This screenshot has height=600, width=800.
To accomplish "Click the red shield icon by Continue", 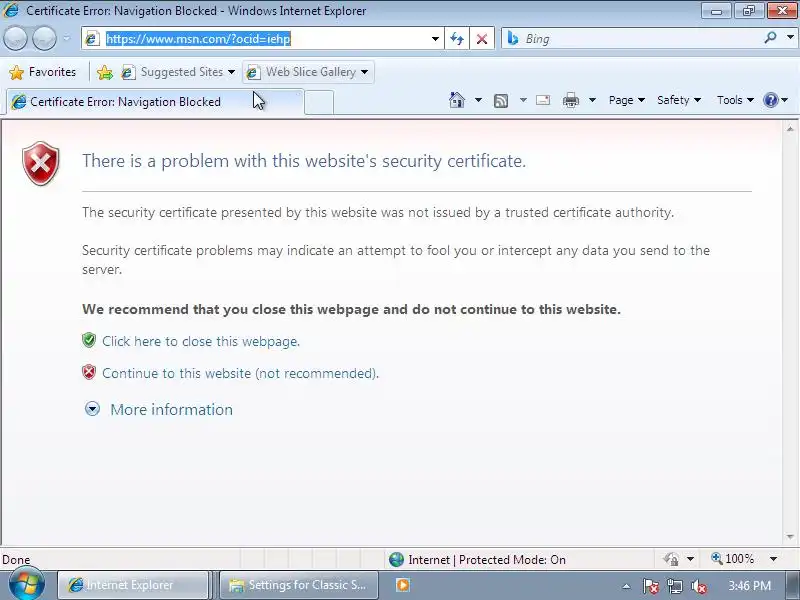I will (89, 372).
